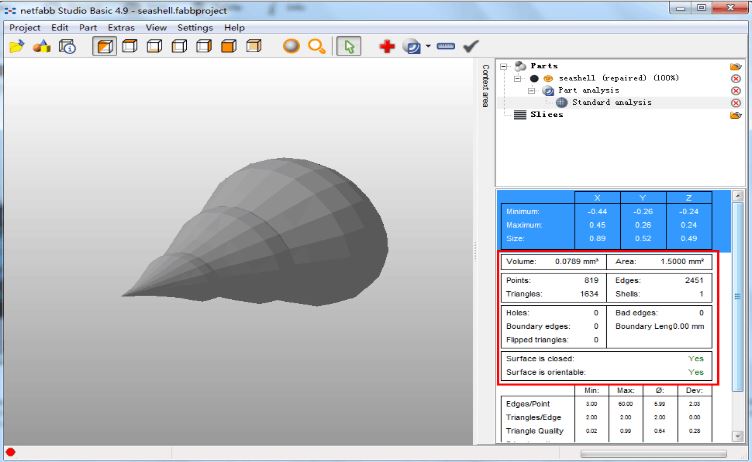The image size is (752, 462).
Task: Click the Context area vertical label
Action: (485, 86)
